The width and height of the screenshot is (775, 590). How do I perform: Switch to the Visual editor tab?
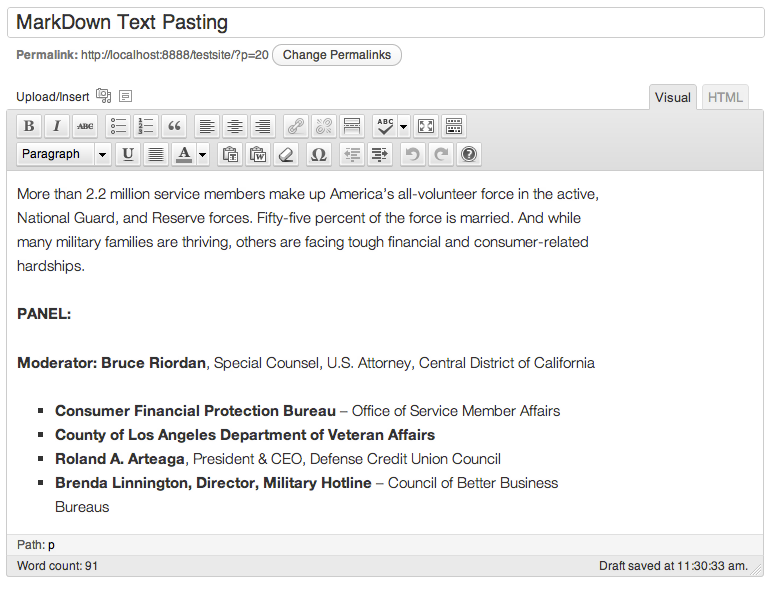click(x=673, y=97)
